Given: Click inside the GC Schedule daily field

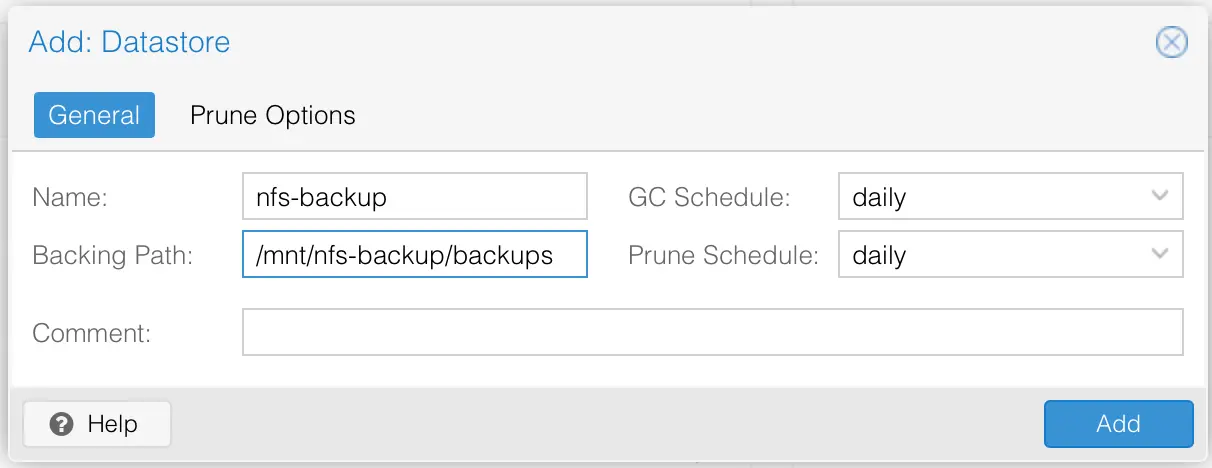Looking at the screenshot, I should pyautogui.click(x=990, y=197).
